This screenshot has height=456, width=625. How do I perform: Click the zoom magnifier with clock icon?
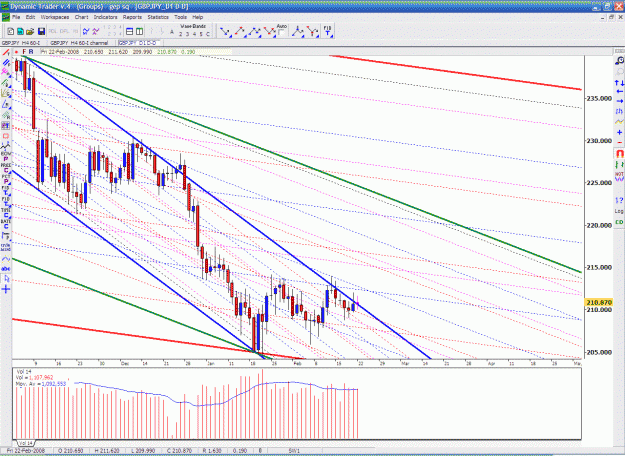(619, 61)
